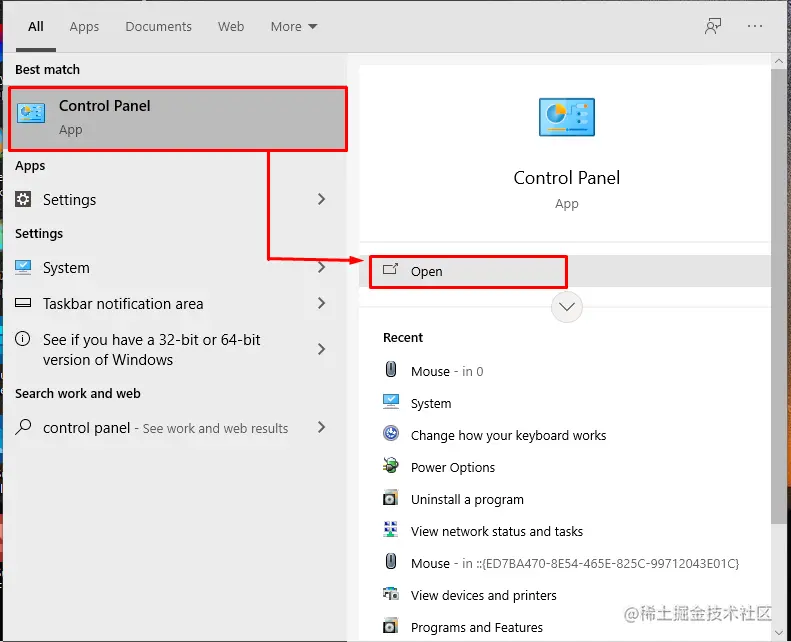The height and width of the screenshot is (642, 791).
Task: Switch to the Documents tab
Action: (x=158, y=27)
